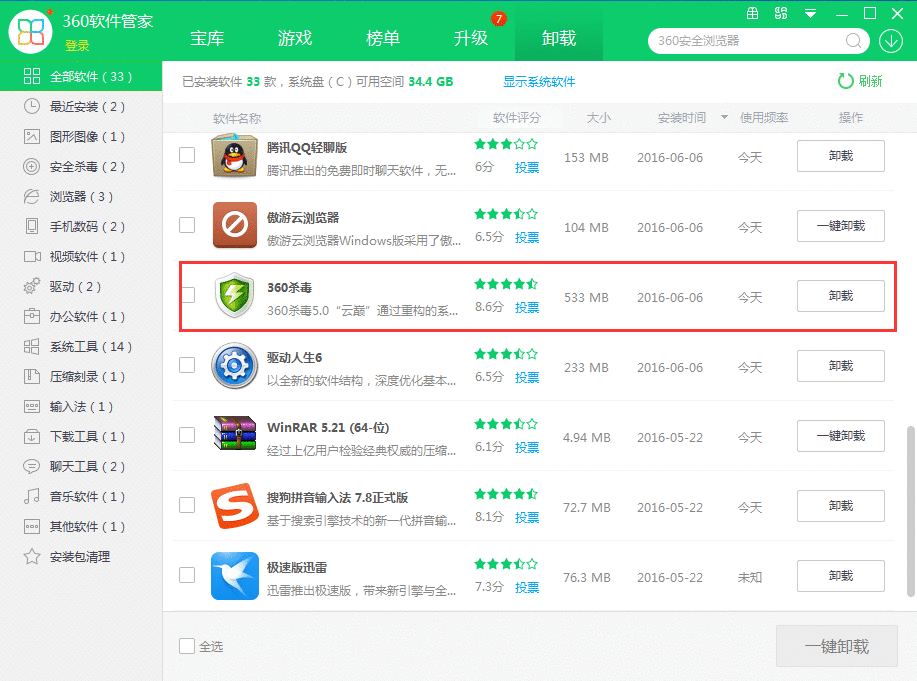Select the 系统工具 sidebar category icon
The width and height of the screenshot is (917, 681).
[x=30, y=347]
